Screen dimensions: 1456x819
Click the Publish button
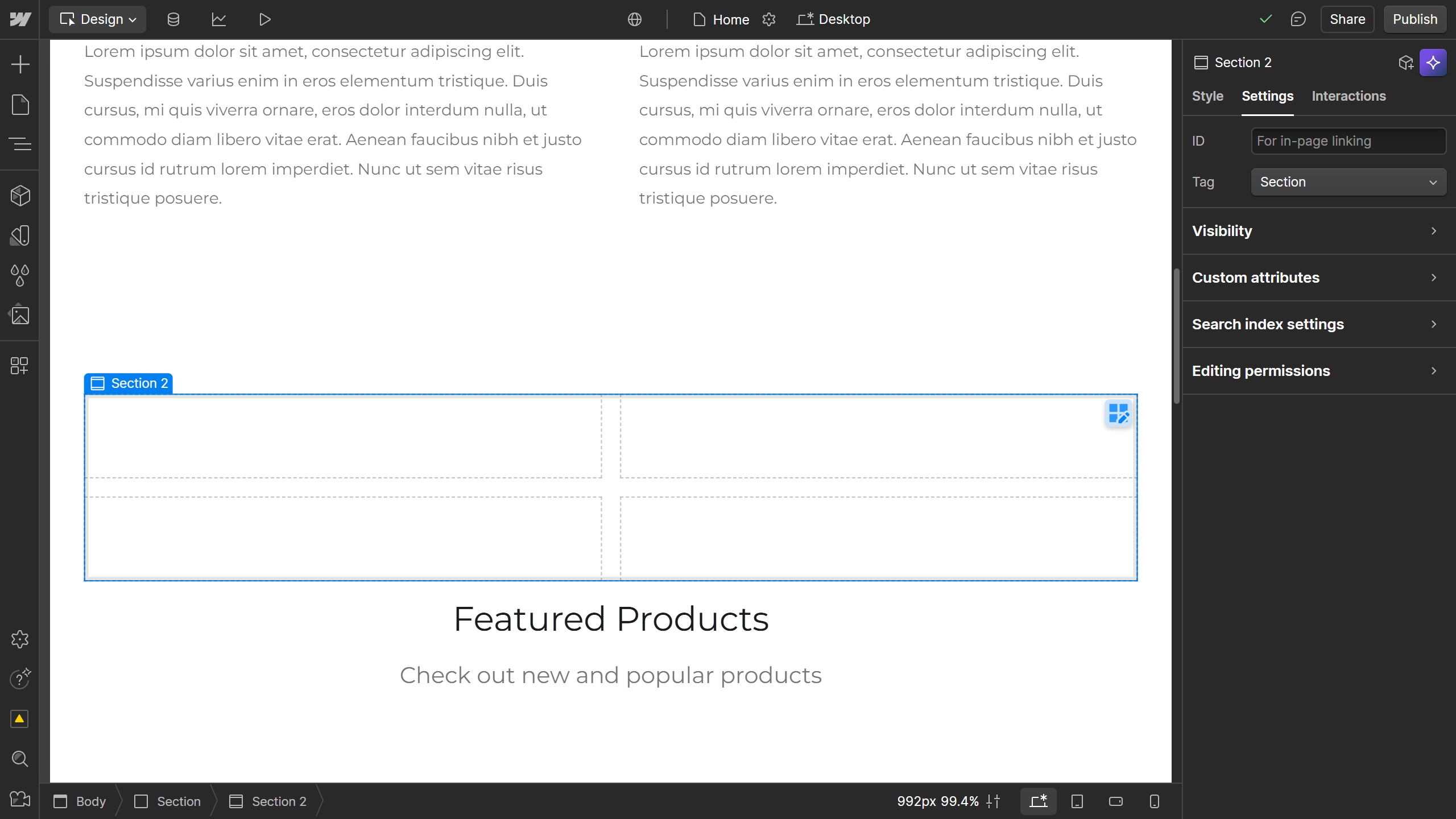(1414, 19)
